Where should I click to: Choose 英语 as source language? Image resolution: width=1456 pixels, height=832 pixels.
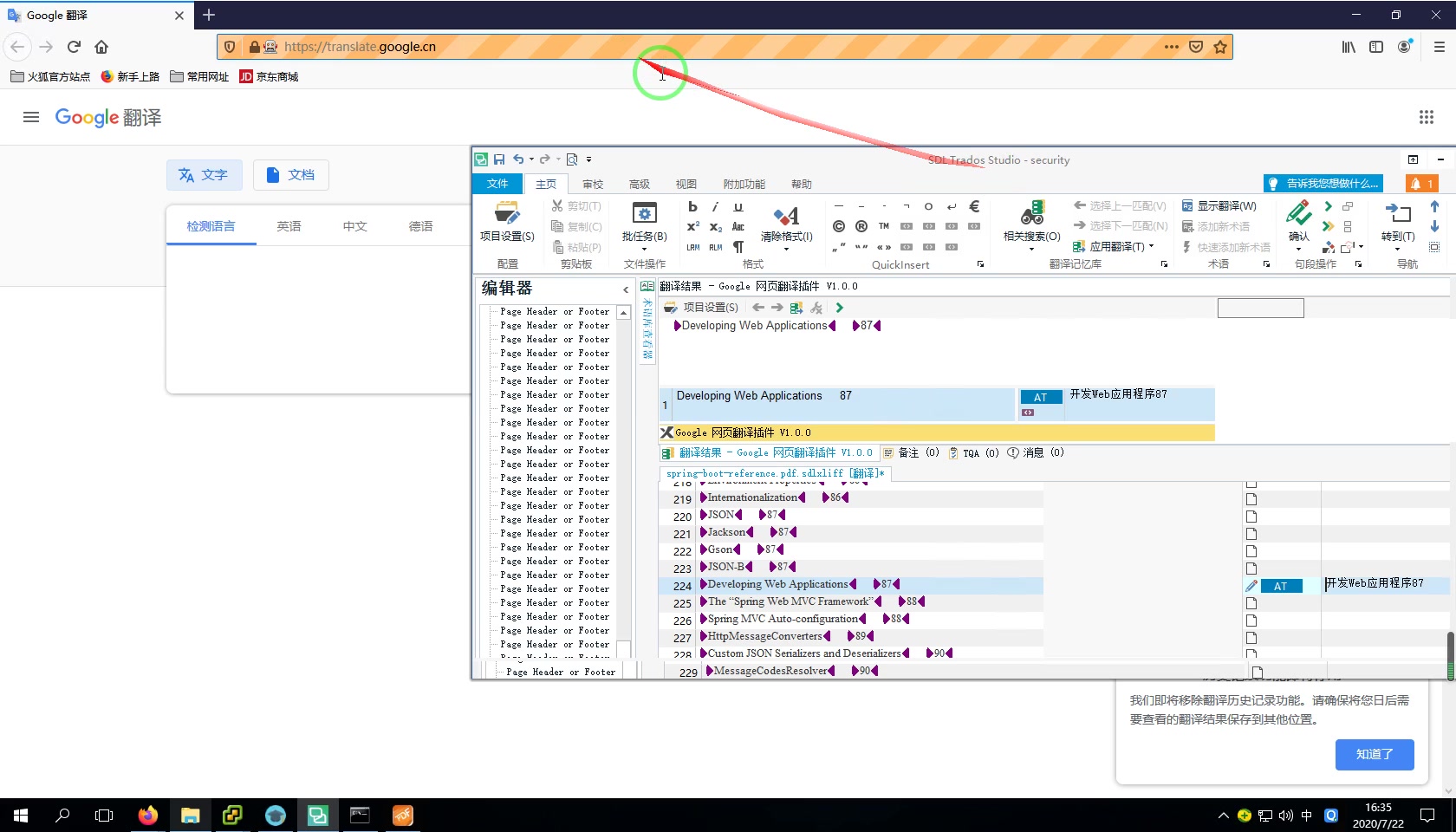pyautogui.click(x=289, y=226)
